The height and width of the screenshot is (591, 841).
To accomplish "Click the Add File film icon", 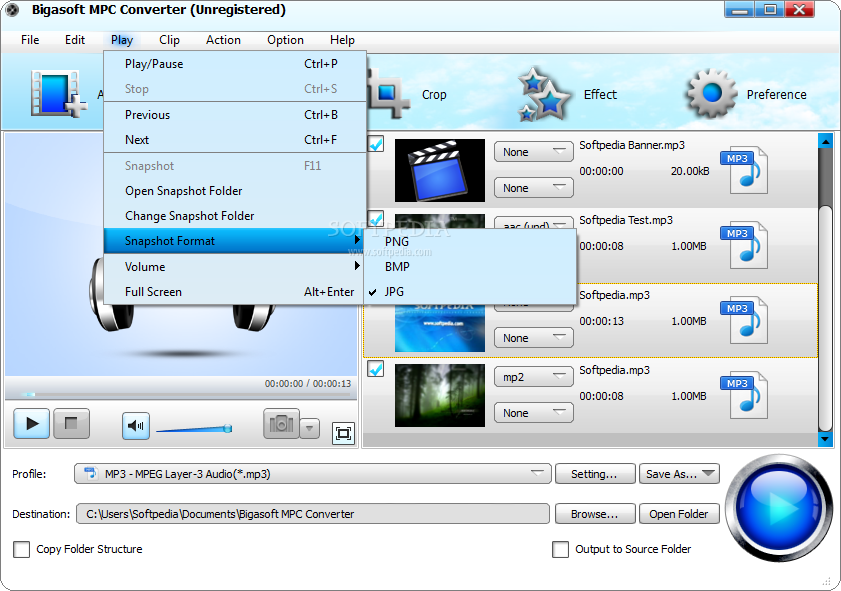I will pos(59,94).
